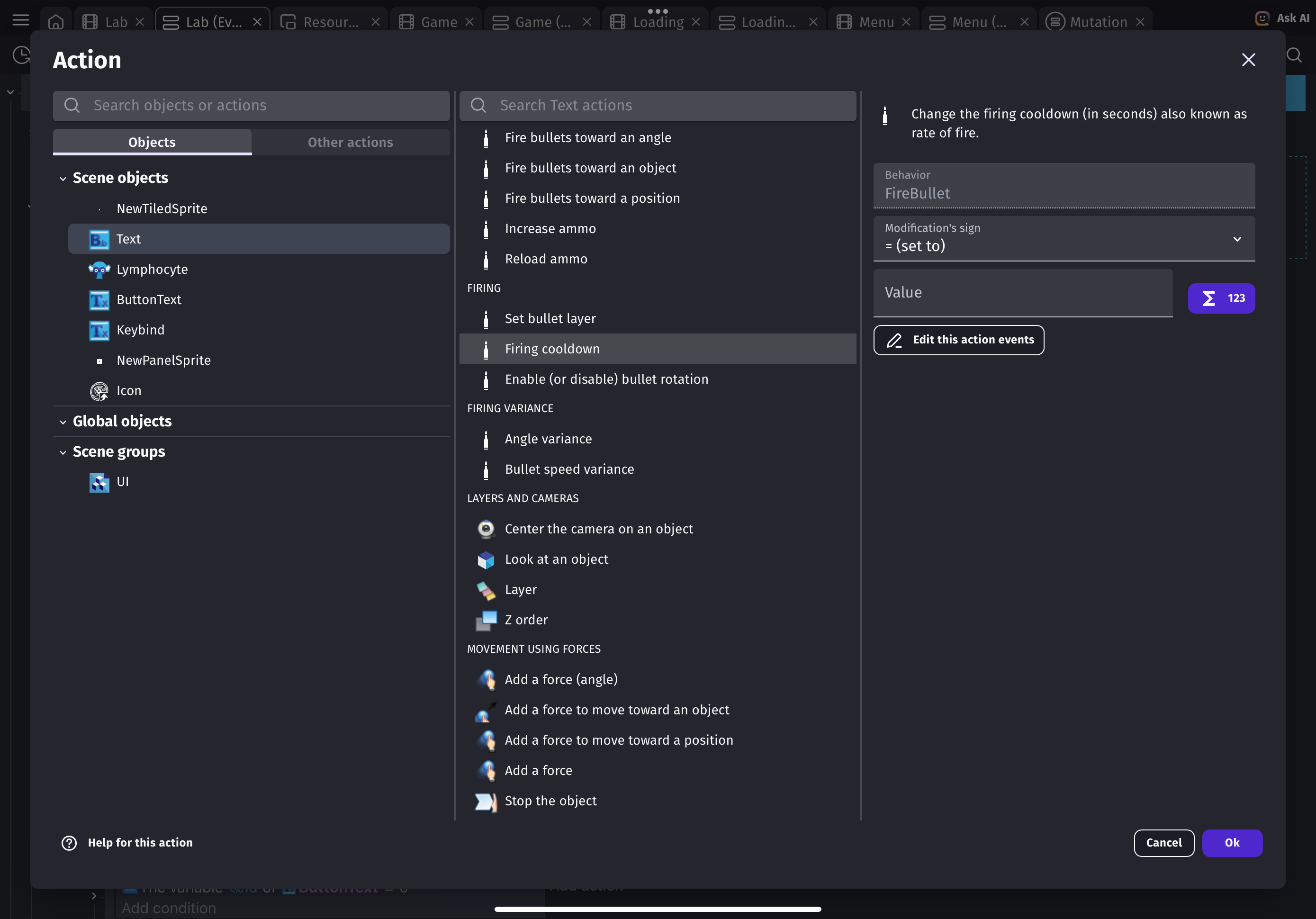Image resolution: width=1316 pixels, height=919 pixels.
Task: Choose the Z order action
Action: tap(526, 620)
